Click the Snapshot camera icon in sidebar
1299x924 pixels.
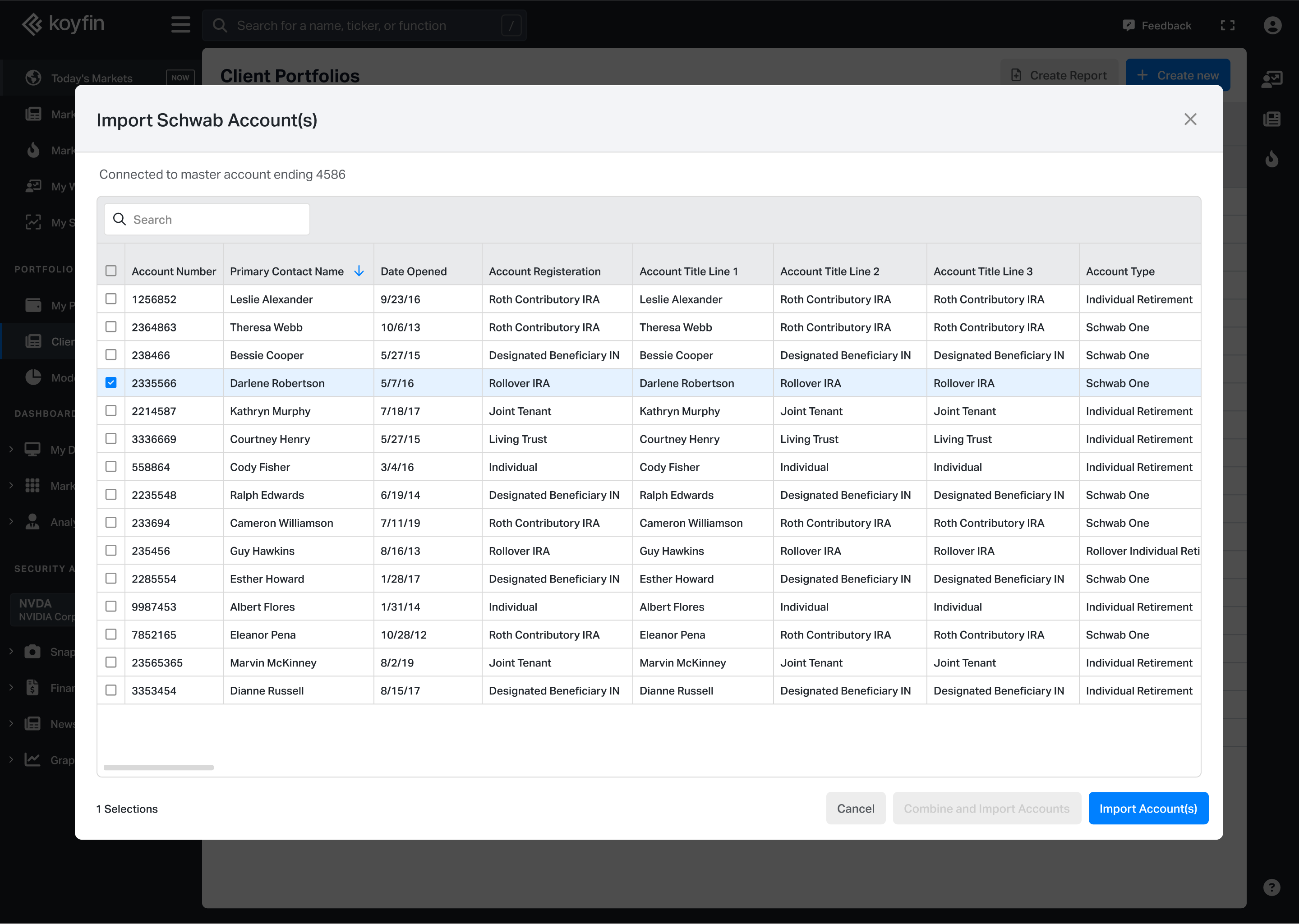32,652
